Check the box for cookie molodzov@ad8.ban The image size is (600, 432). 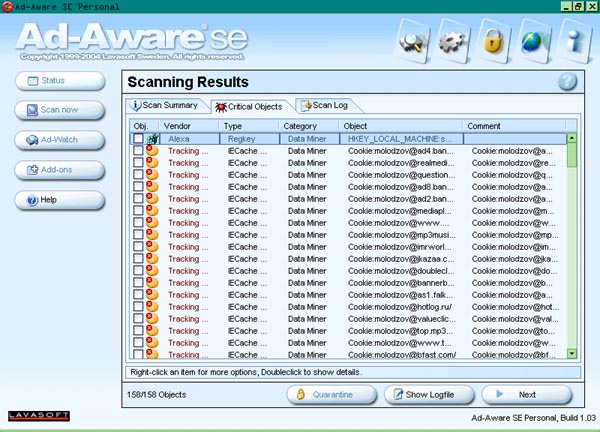pyautogui.click(x=138, y=187)
